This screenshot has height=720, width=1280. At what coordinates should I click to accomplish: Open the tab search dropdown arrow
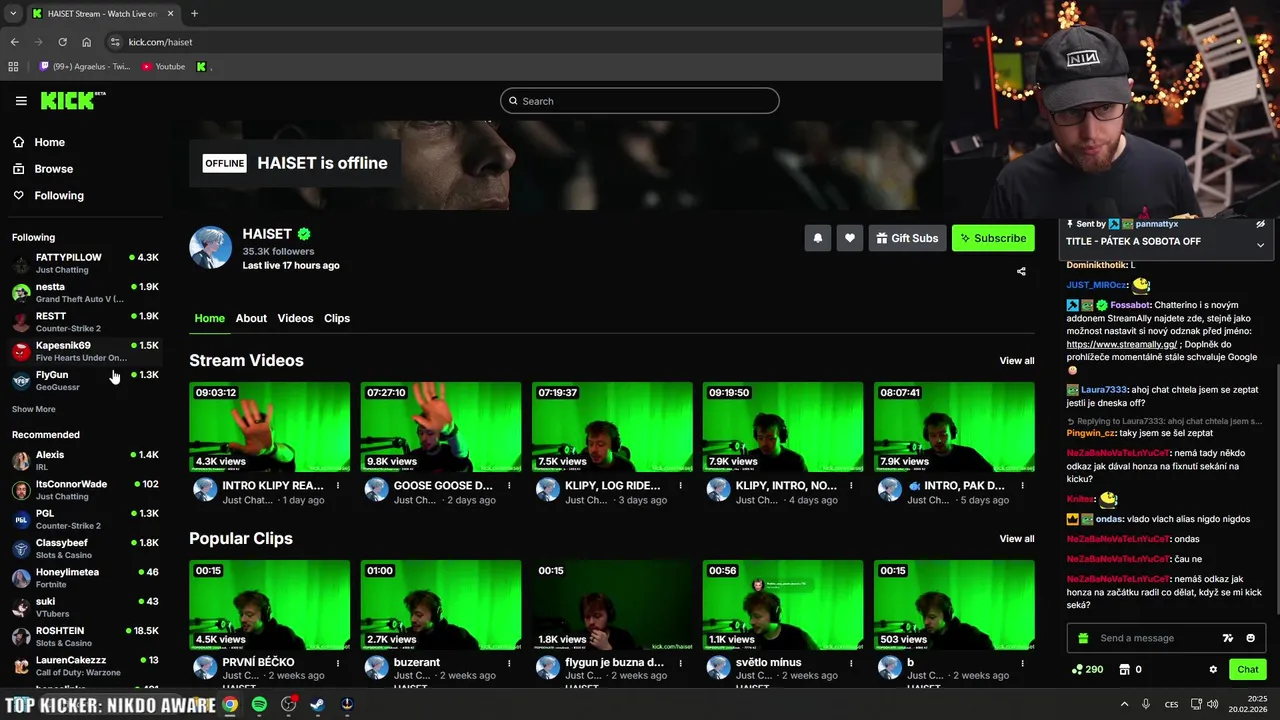[12, 14]
